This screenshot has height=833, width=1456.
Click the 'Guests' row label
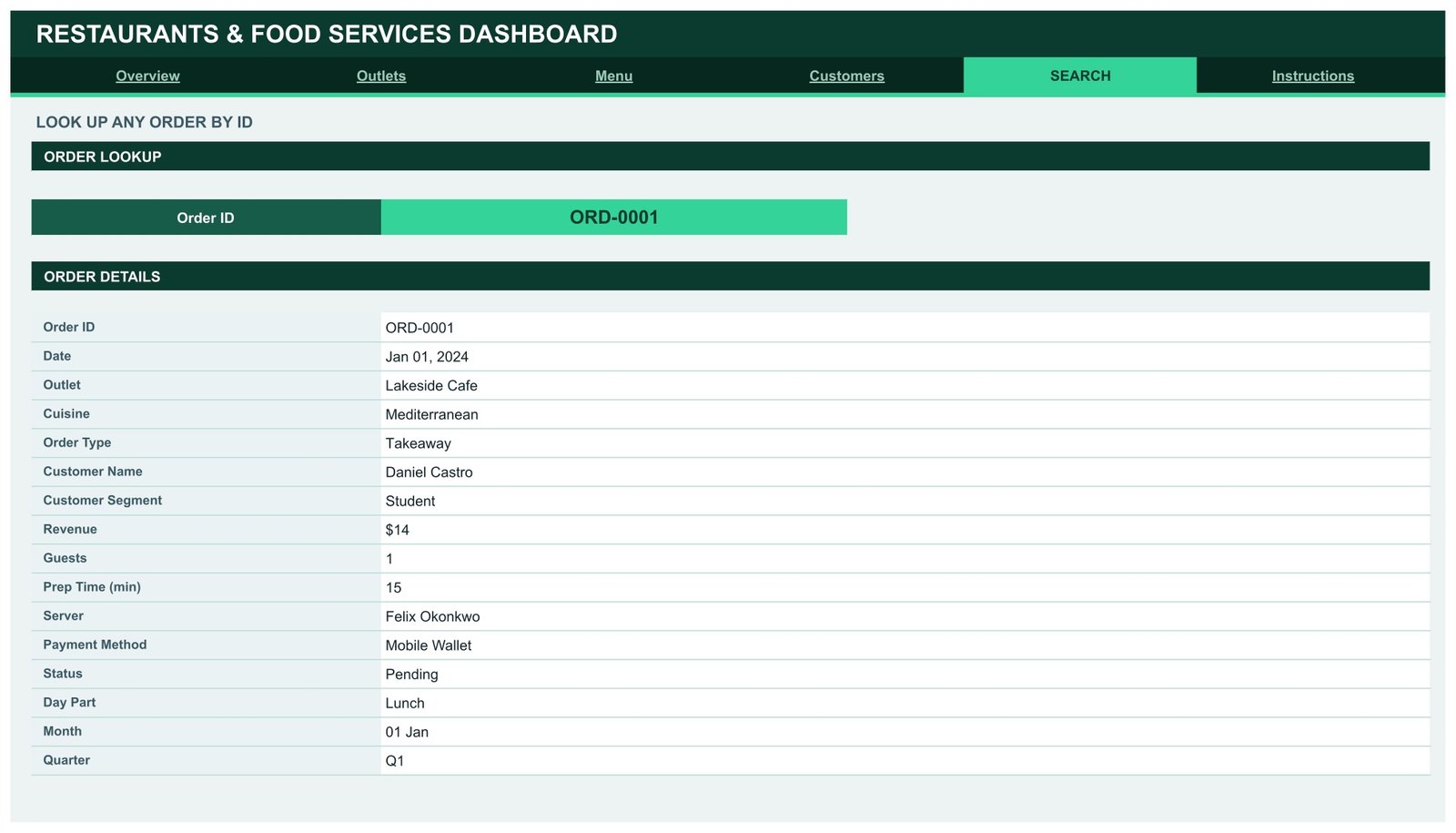(x=66, y=558)
